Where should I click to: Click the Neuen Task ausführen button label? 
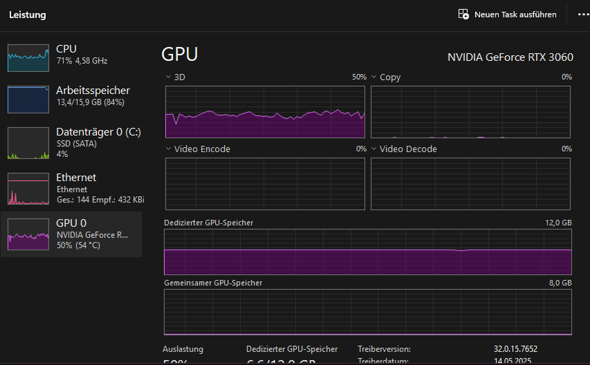515,15
